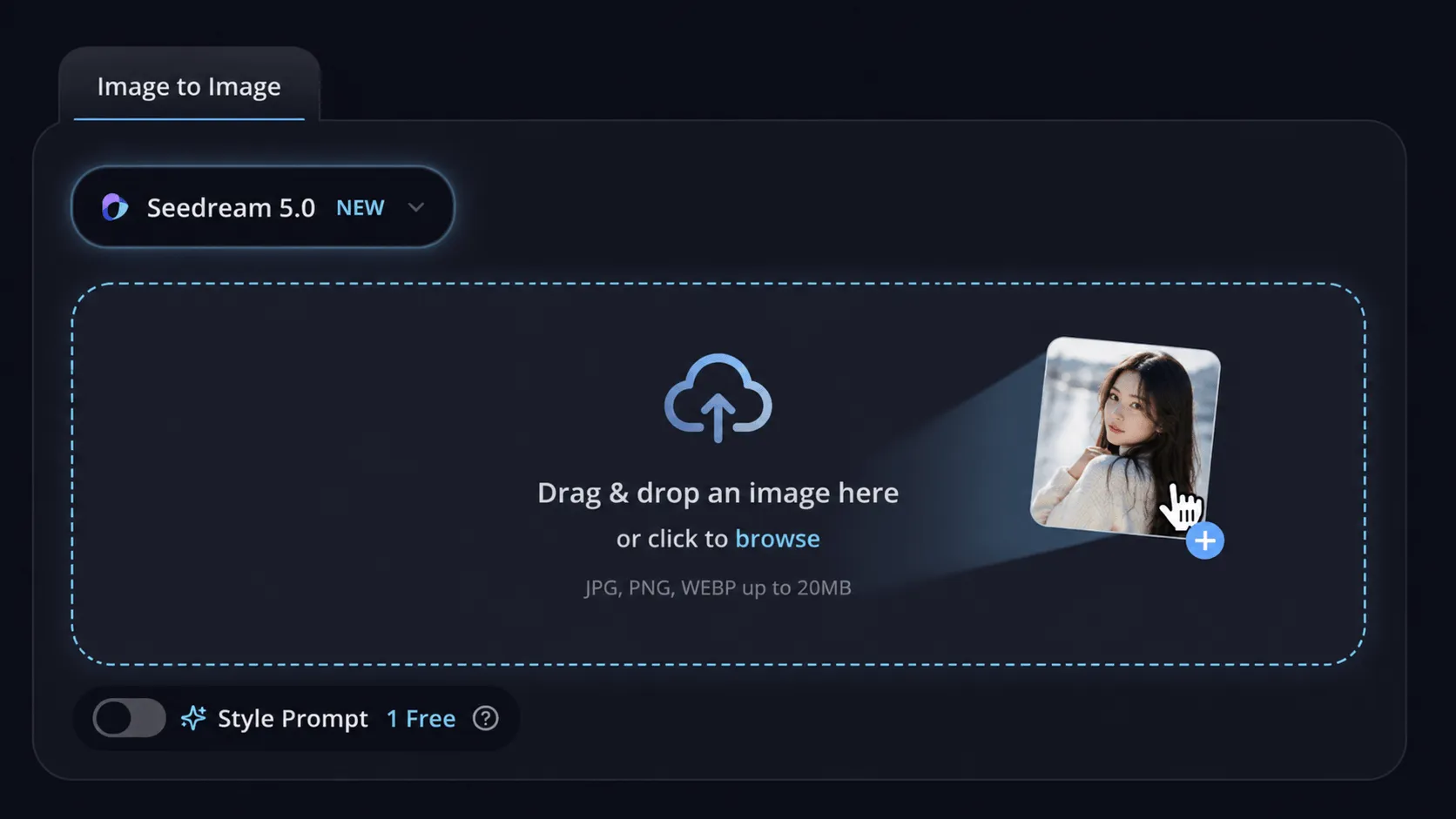The width and height of the screenshot is (1456, 819).
Task: Click the sample portrait thumbnail
Action: pyautogui.click(x=1125, y=437)
